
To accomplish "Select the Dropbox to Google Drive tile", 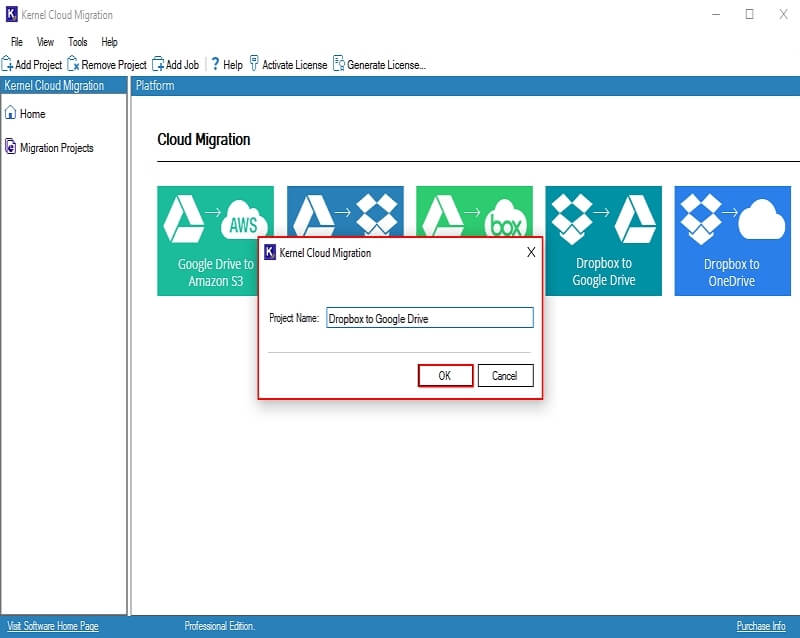I will point(604,240).
